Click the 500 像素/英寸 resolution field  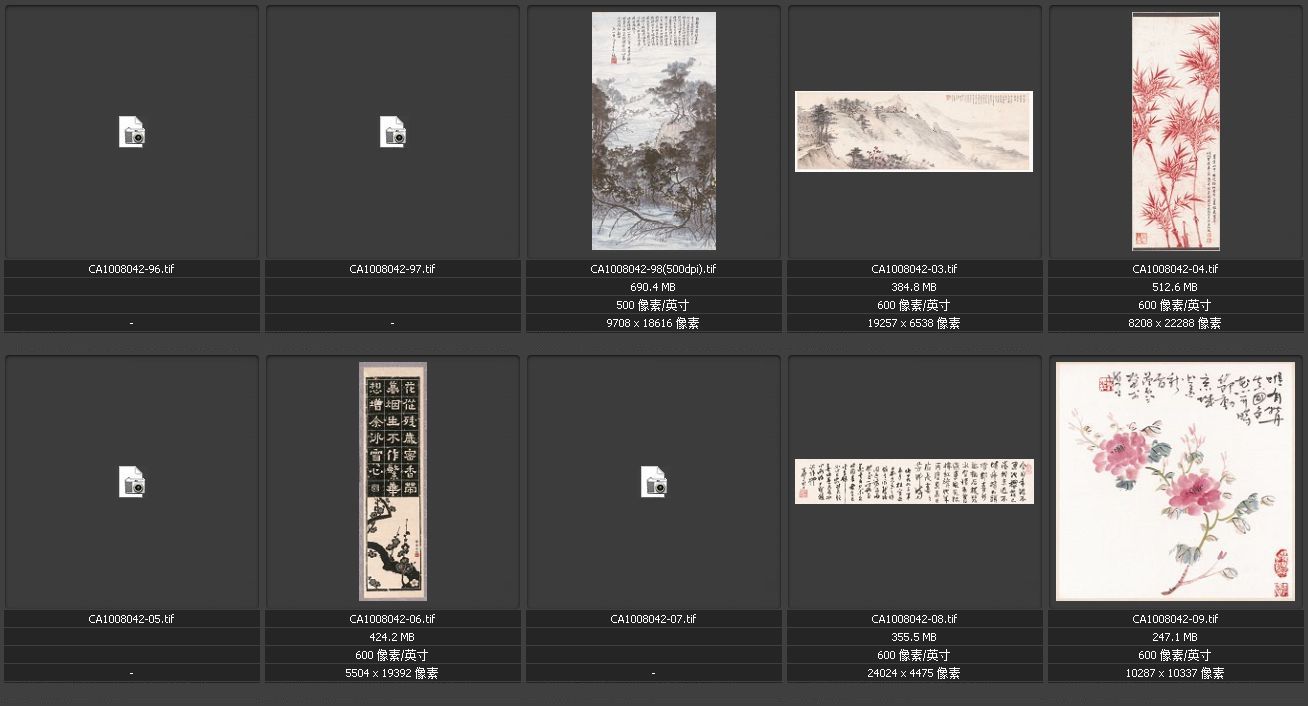point(653,305)
